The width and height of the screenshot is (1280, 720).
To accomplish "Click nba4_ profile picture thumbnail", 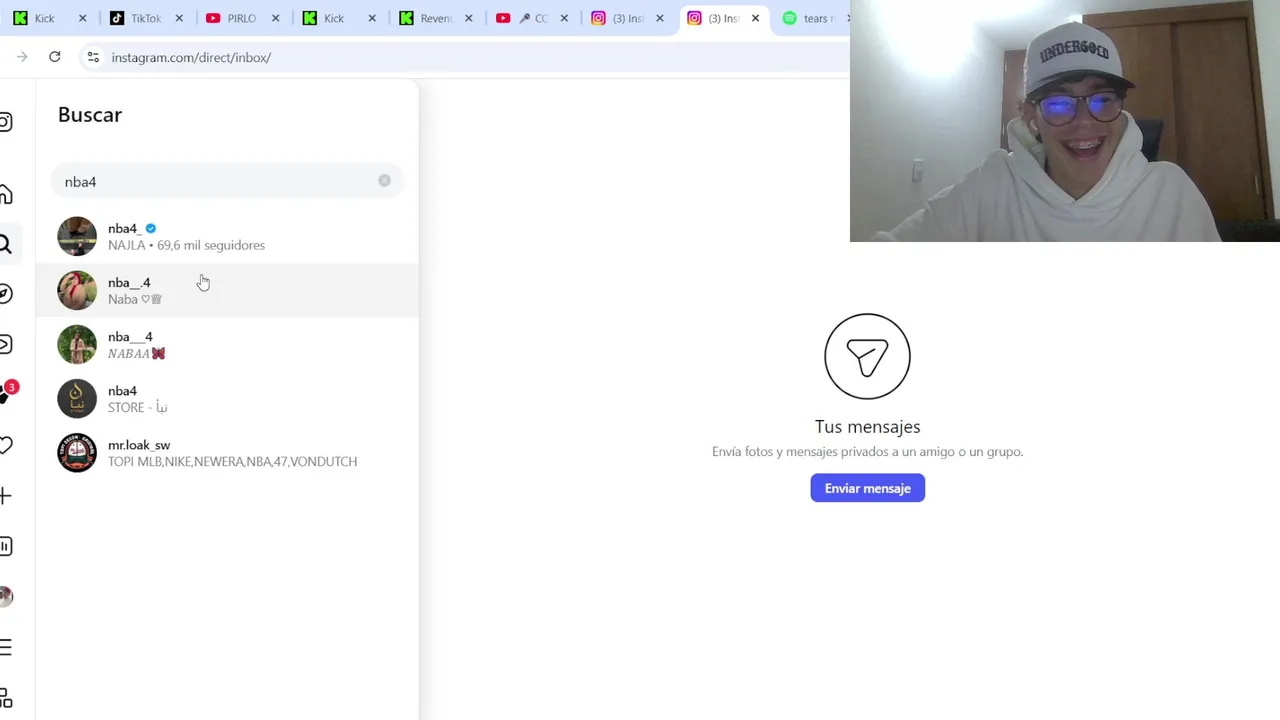I will (77, 236).
